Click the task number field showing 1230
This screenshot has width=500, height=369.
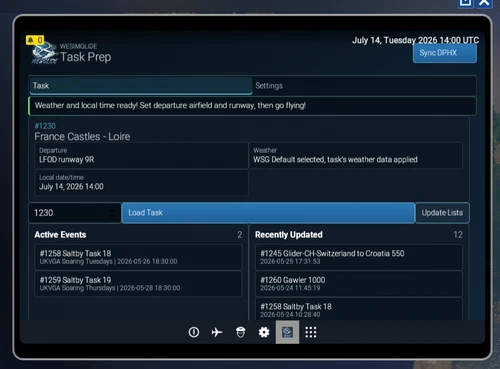(75, 213)
